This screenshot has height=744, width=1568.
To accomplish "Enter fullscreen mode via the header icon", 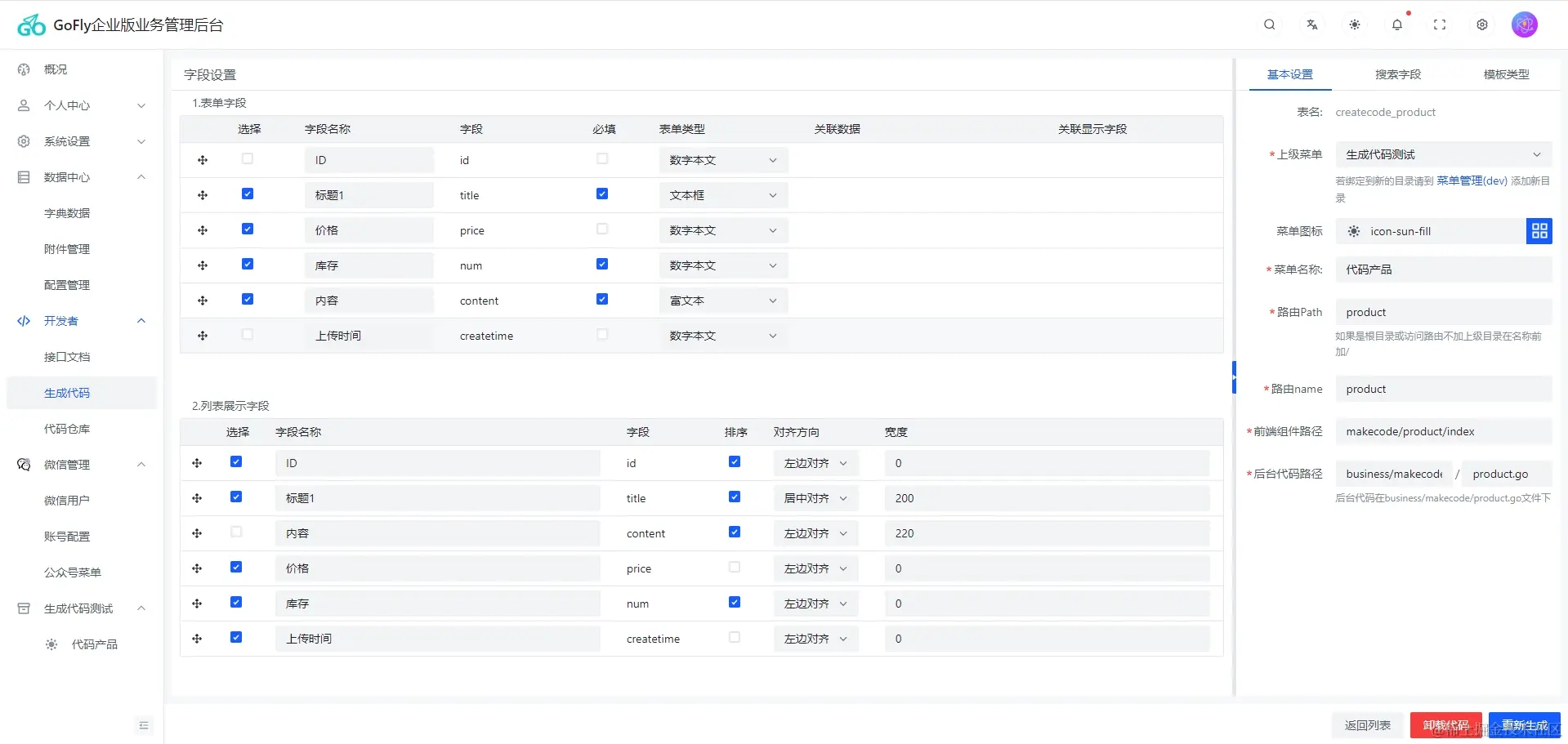I will pyautogui.click(x=1440, y=25).
